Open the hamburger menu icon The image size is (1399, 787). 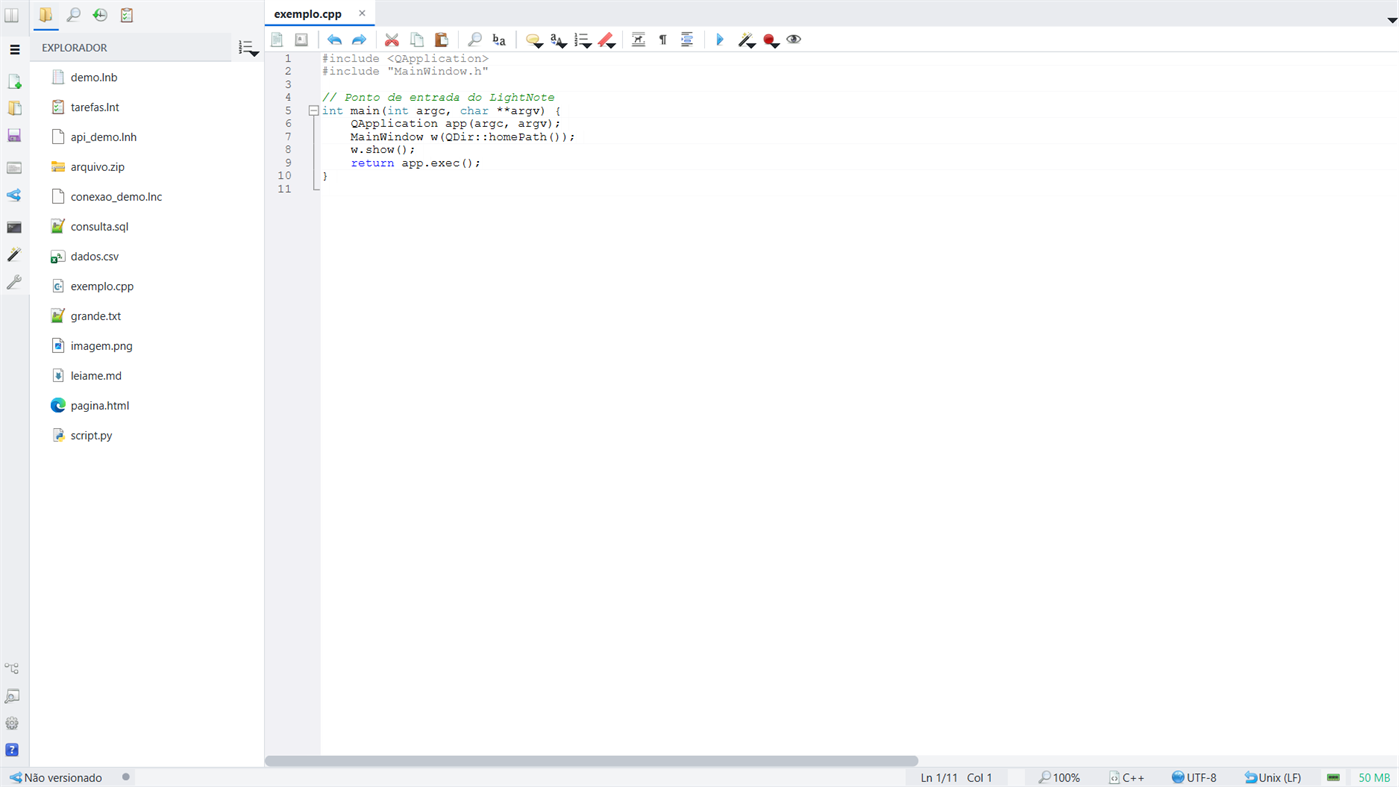pos(14,49)
